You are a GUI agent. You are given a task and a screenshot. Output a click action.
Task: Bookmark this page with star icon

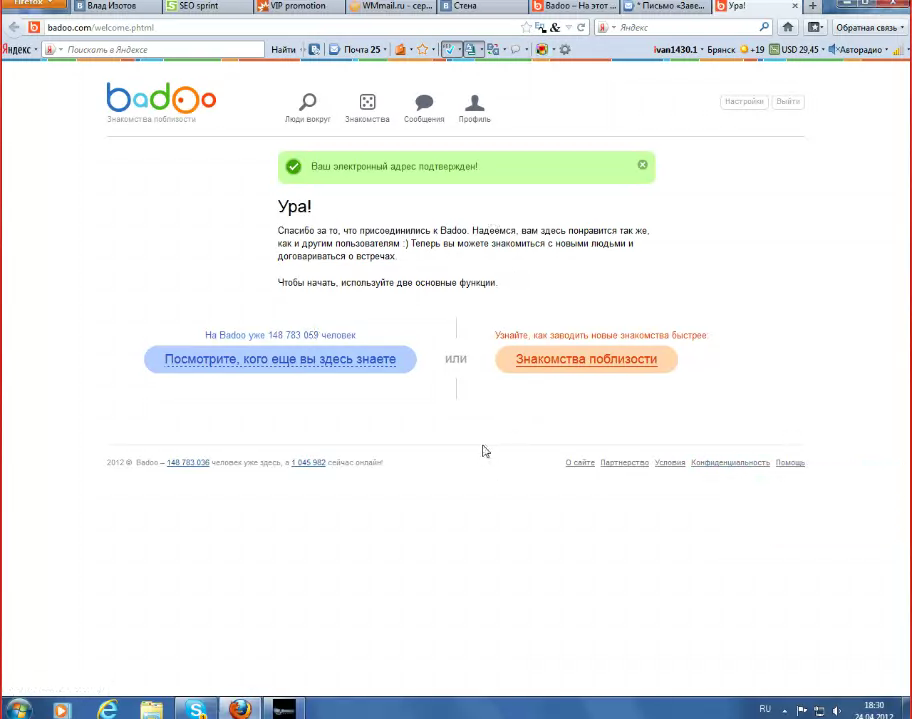[x=526, y=27]
